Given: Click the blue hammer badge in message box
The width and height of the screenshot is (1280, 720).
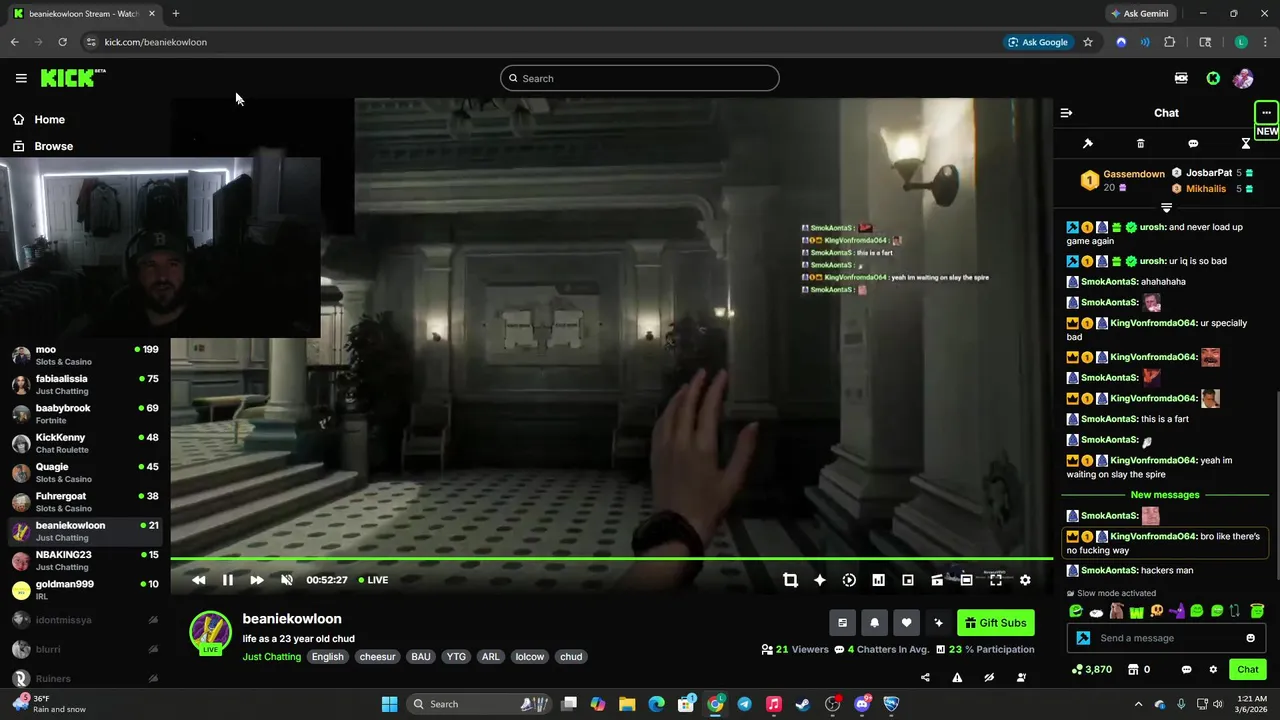Looking at the screenshot, I should 1083,638.
